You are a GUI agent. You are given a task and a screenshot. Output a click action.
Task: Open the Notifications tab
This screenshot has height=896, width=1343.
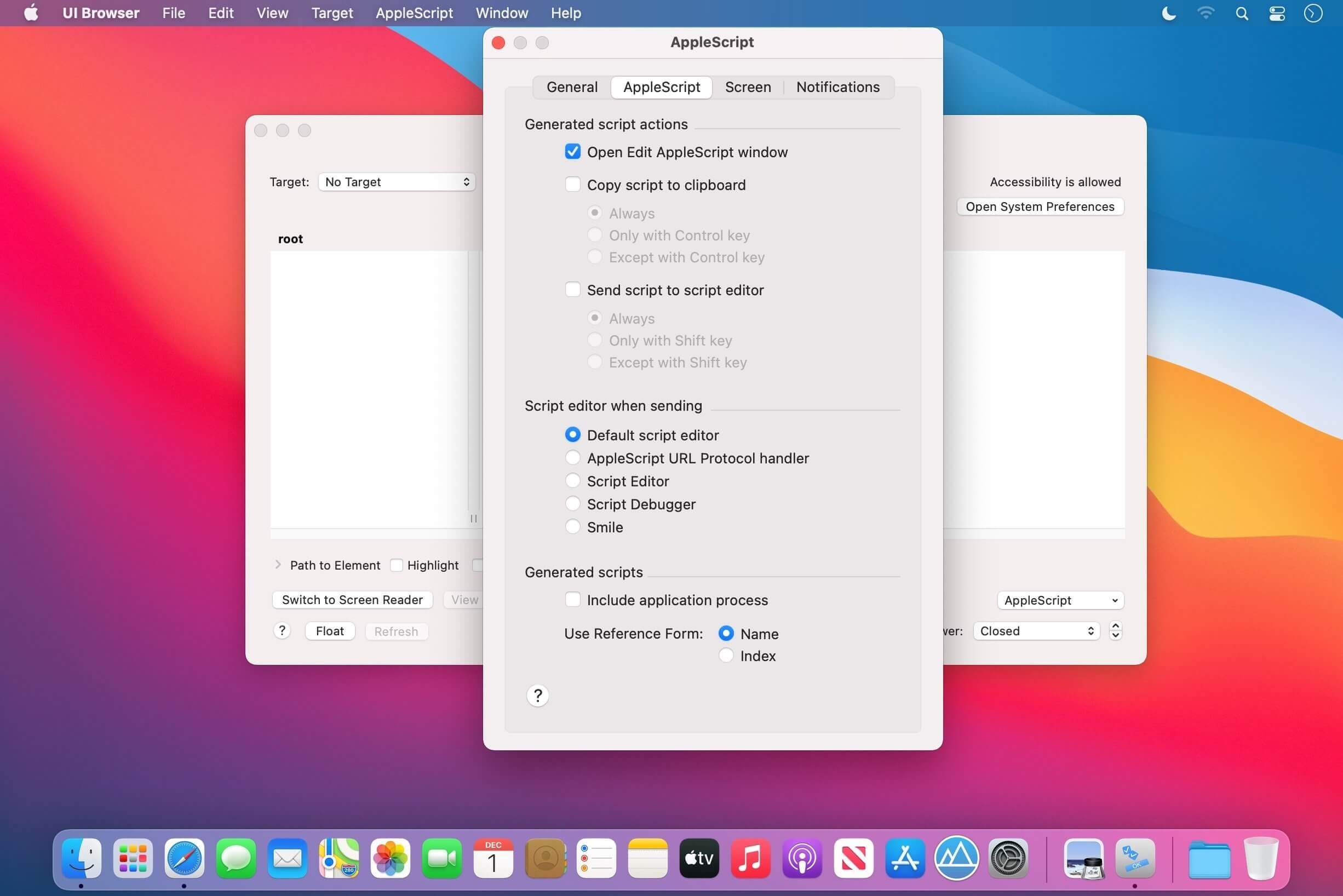coord(838,87)
